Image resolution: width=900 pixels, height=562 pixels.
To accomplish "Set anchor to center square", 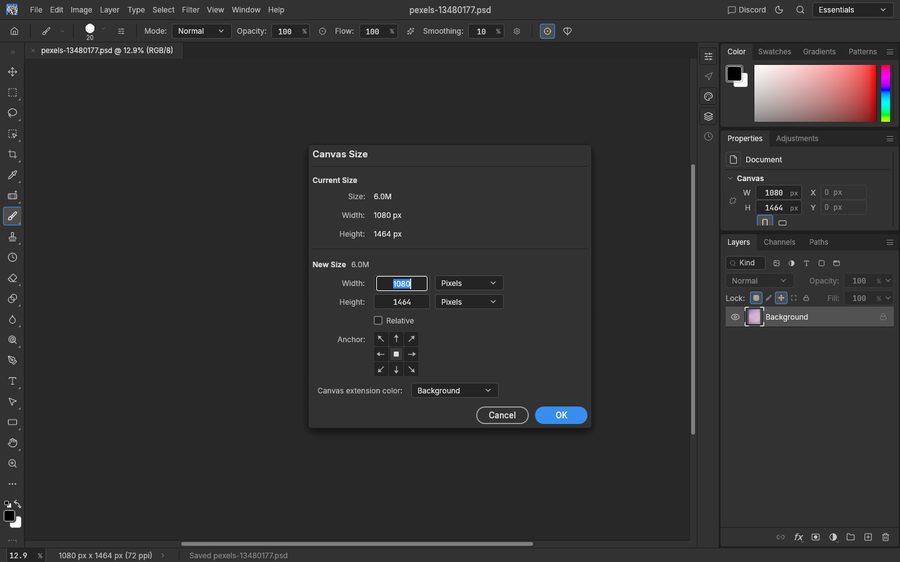I will 396,354.
